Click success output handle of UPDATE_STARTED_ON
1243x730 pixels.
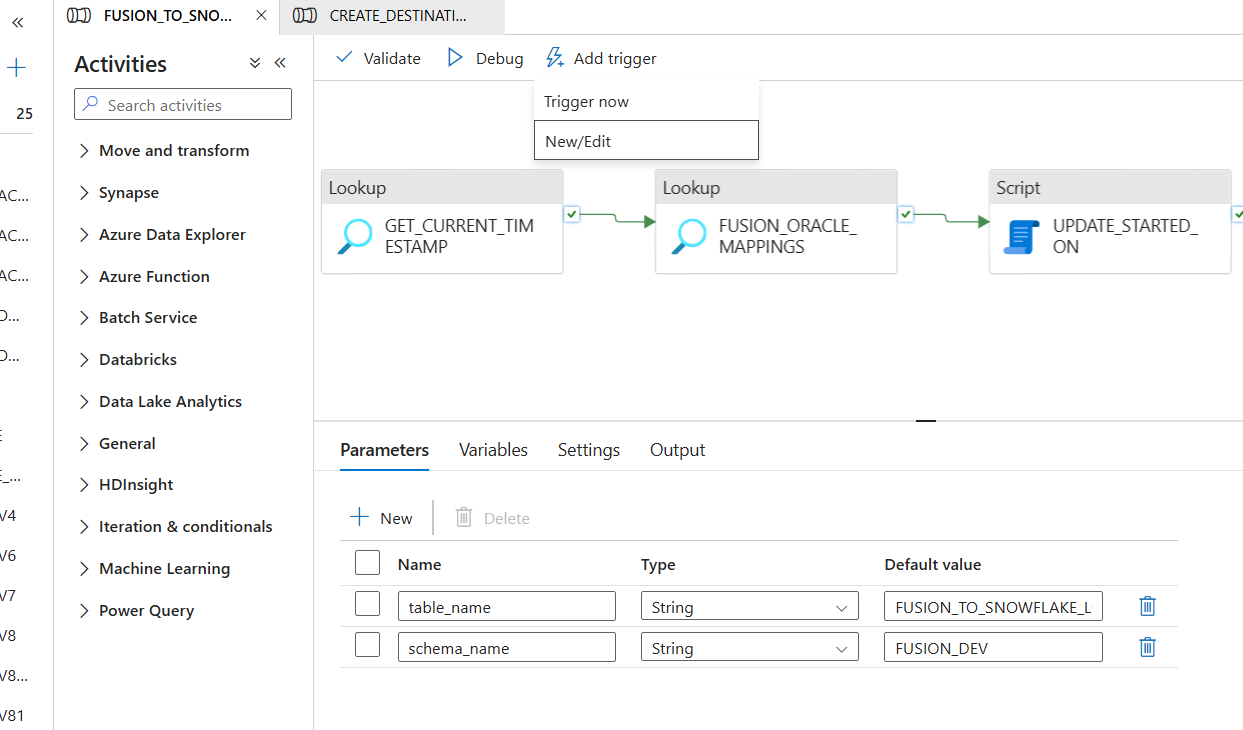coord(1238,214)
